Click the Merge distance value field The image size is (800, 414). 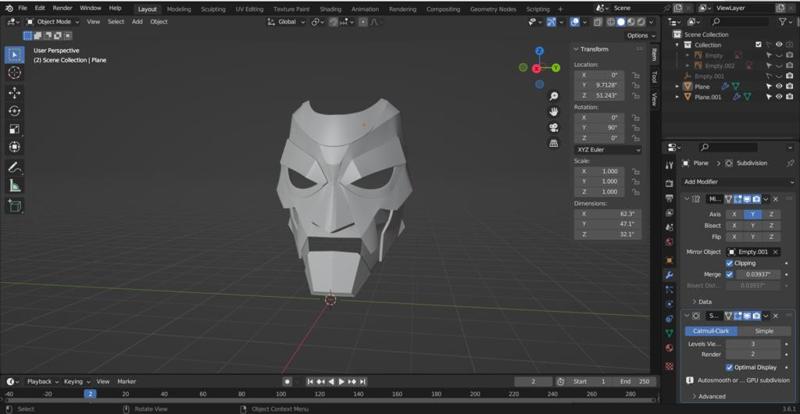click(757, 274)
